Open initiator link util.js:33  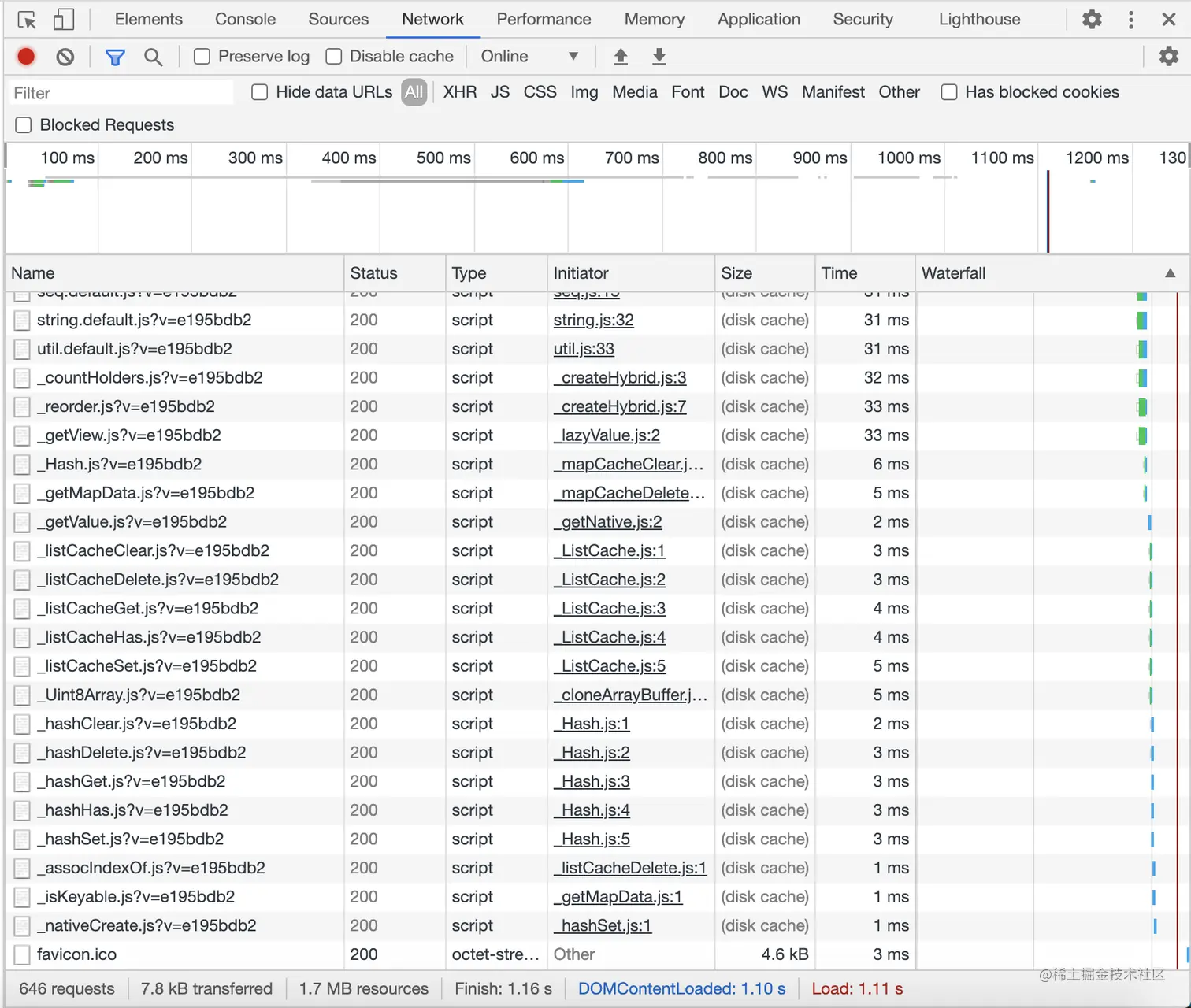pos(584,349)
